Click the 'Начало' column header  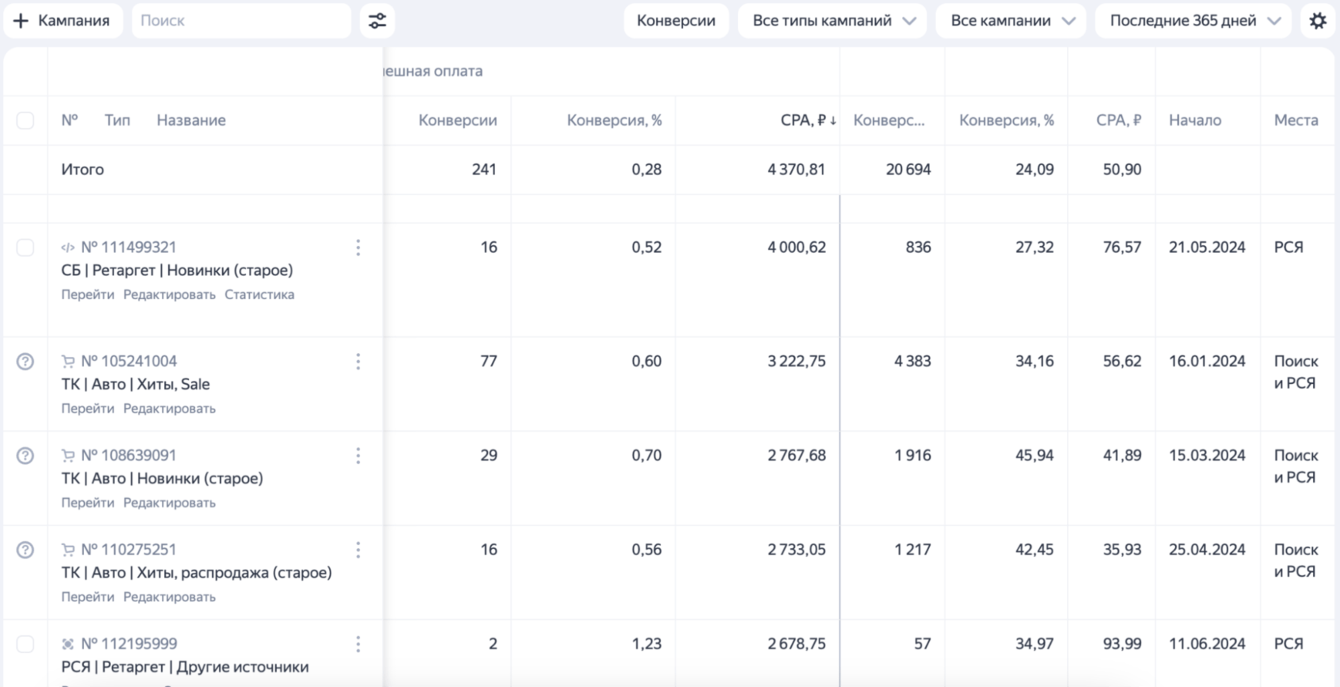(x=1195, y=120)
